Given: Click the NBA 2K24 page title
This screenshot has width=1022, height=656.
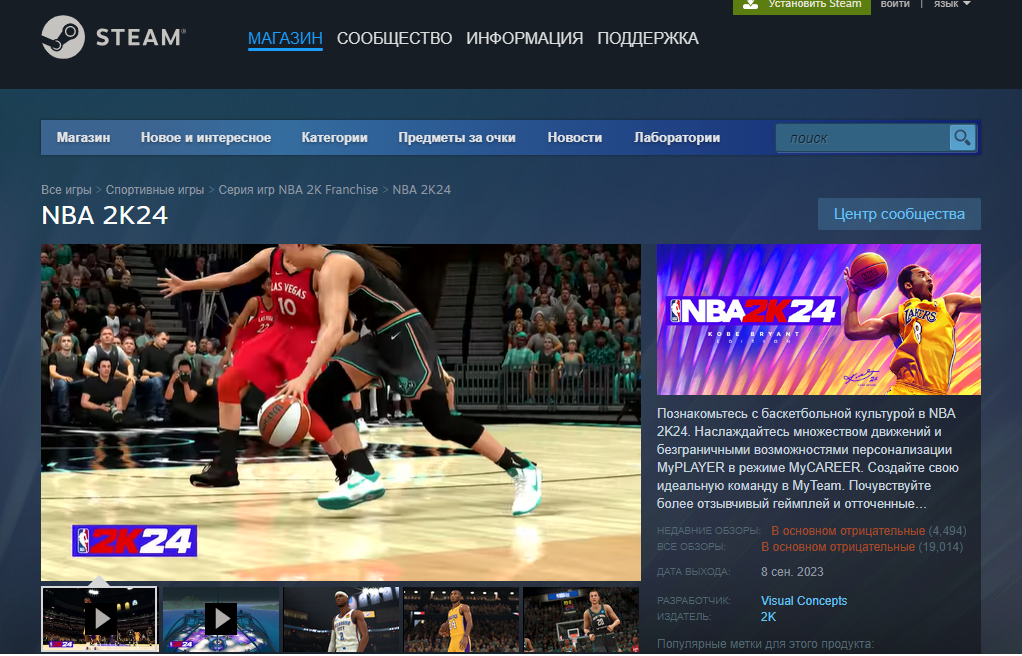Looking at the screenshot, I should click(104, 215).
